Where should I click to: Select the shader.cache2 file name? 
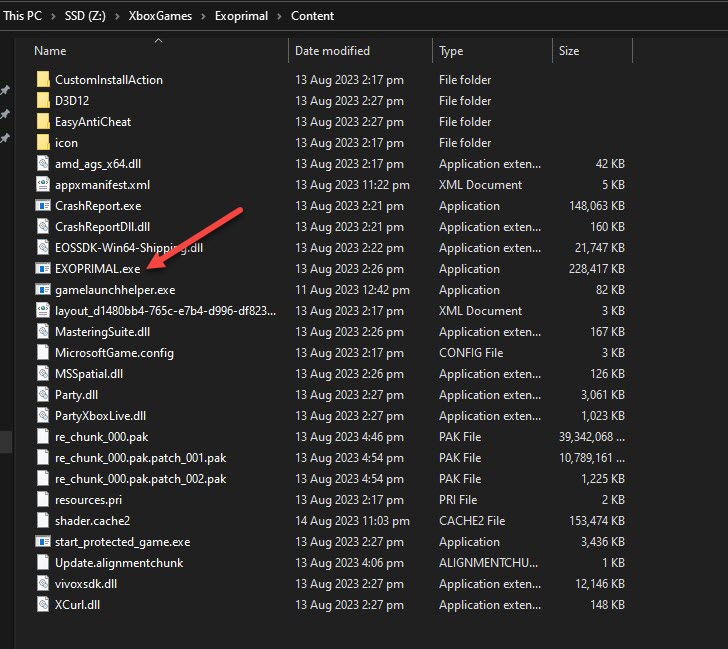pyautogui.click(x=92, y=521)
